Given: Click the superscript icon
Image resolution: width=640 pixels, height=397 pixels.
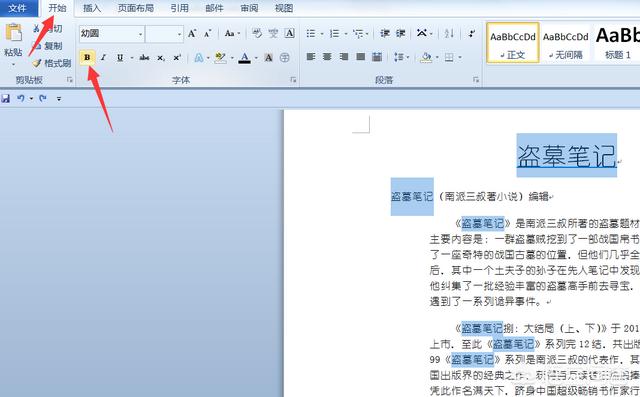Looking at the screenshot, I should click(x=177, y=58).
